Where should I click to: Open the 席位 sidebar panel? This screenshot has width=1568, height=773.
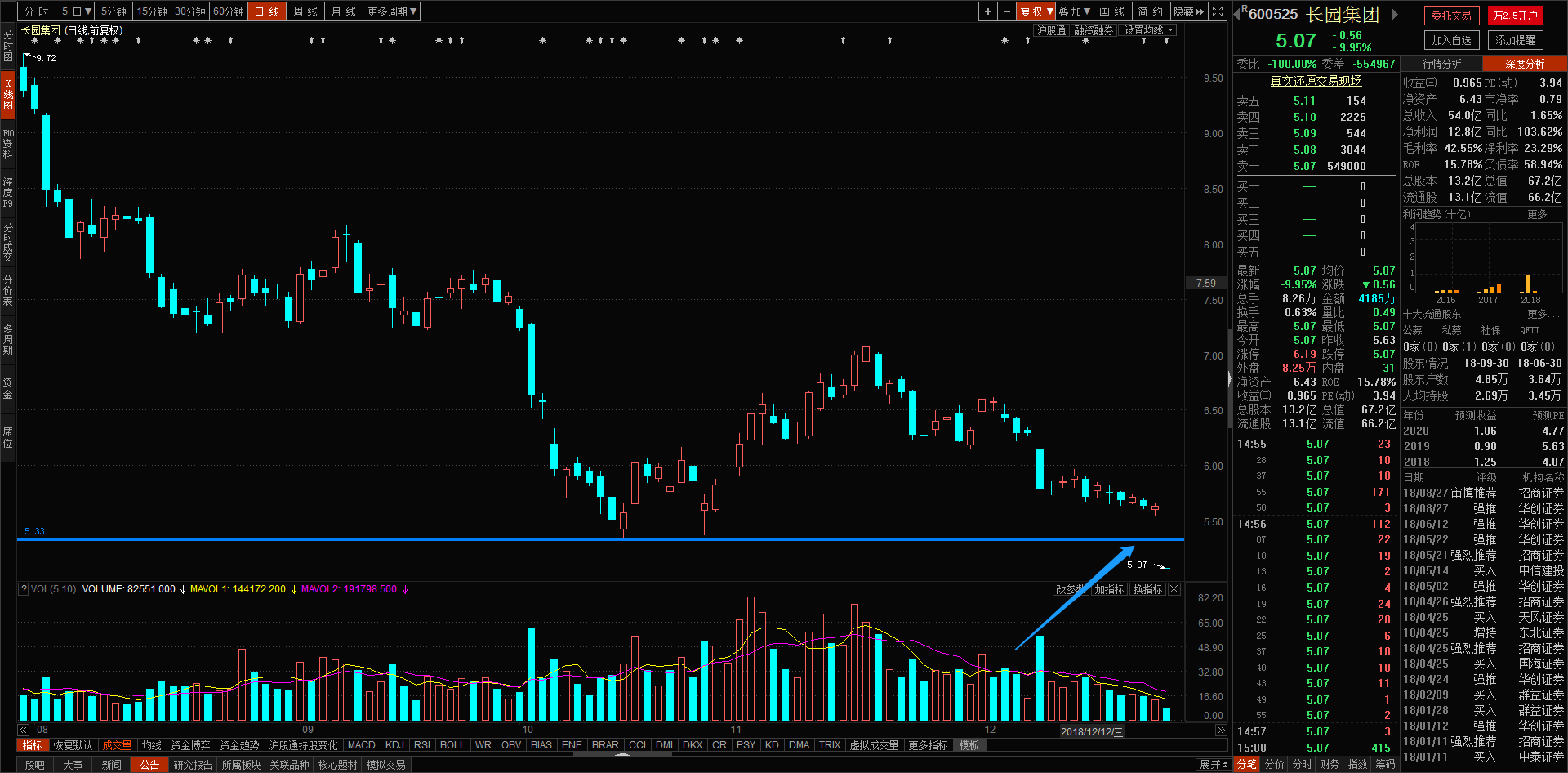point(8,438)
